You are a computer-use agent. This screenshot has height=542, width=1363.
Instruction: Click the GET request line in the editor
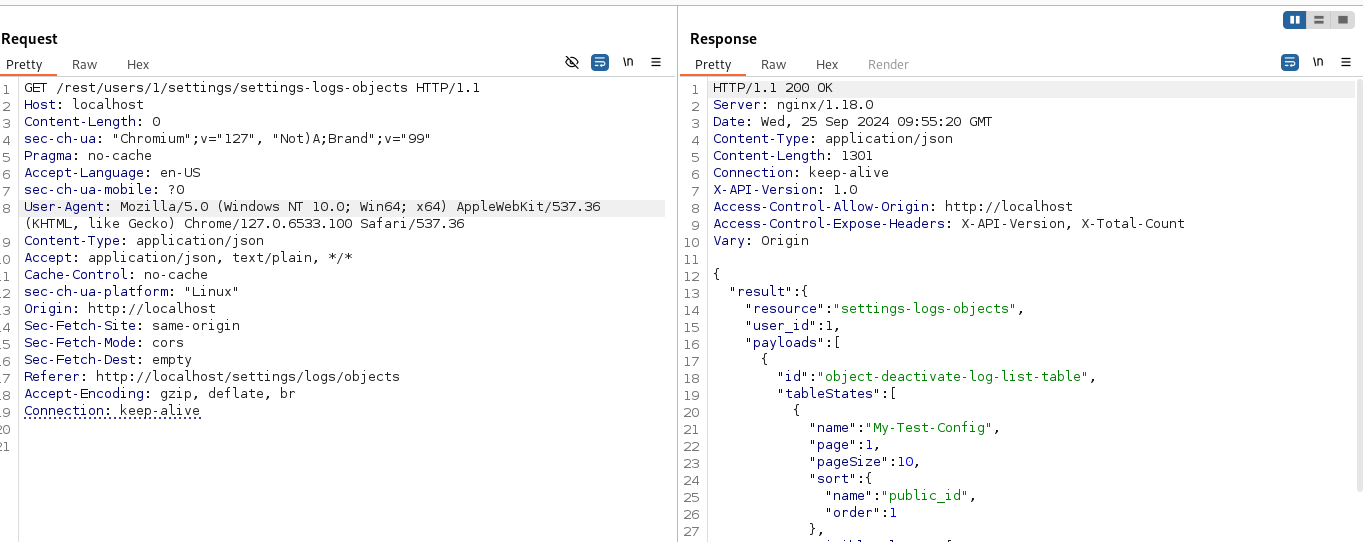252,87
